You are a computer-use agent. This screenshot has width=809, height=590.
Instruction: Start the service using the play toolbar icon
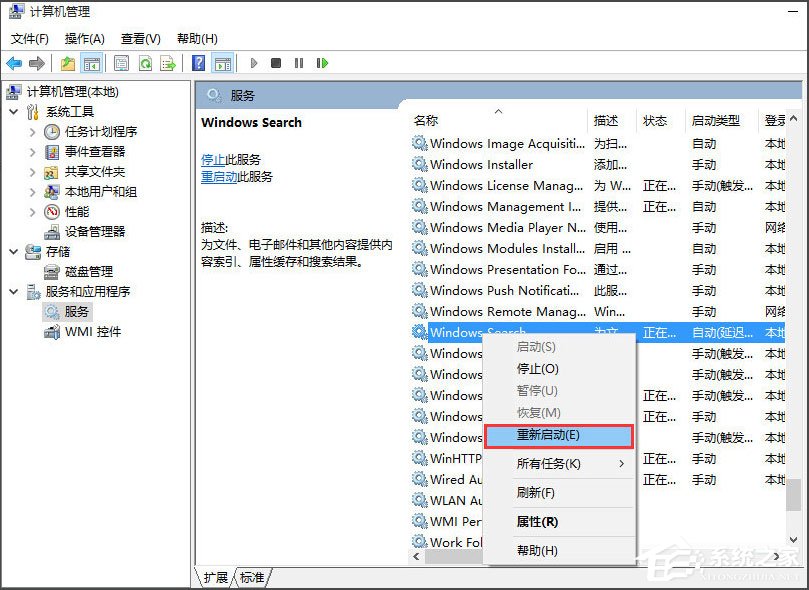click(254, 63)
